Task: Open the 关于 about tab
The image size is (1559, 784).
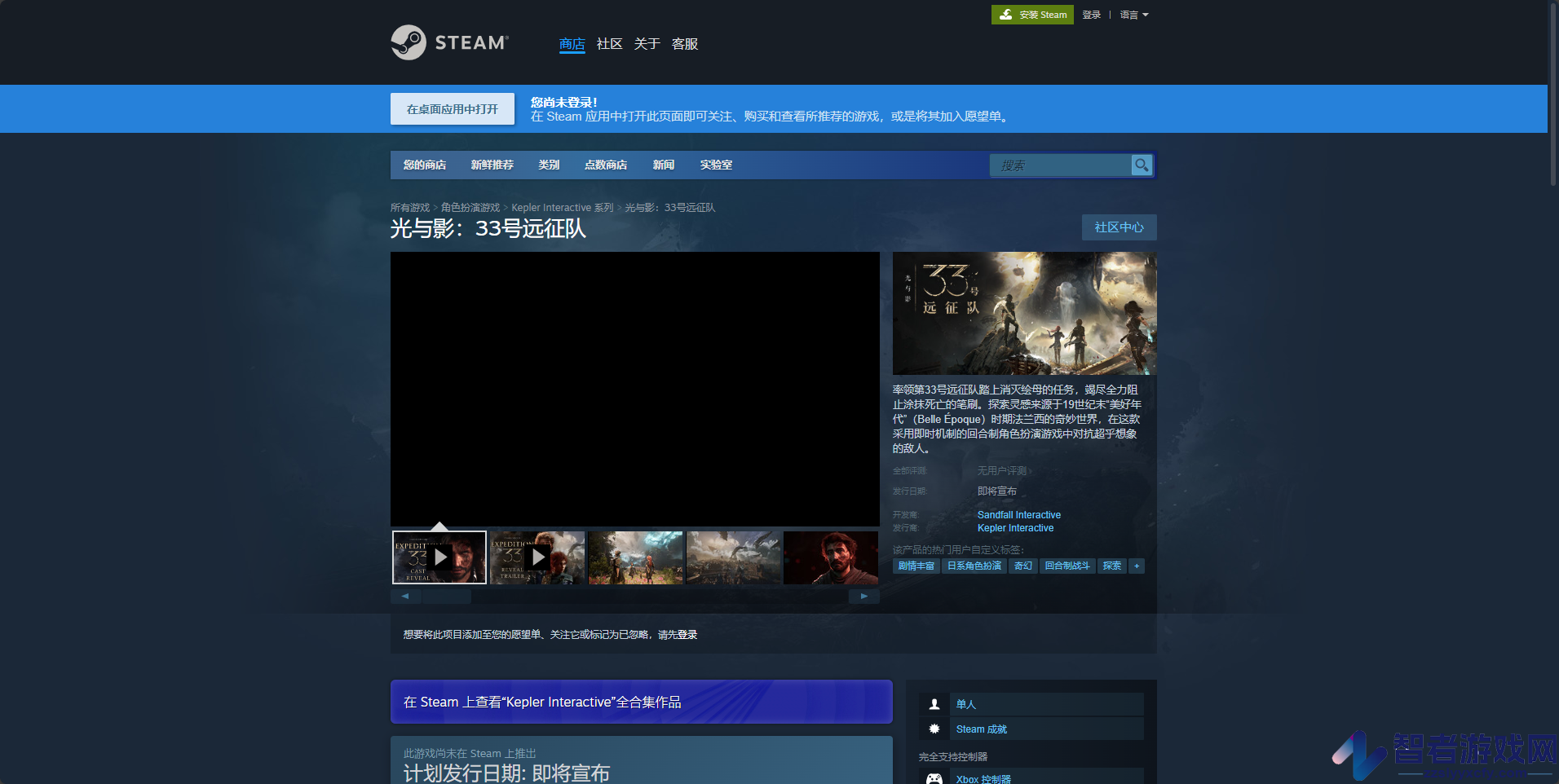Action: pos(647,44)
